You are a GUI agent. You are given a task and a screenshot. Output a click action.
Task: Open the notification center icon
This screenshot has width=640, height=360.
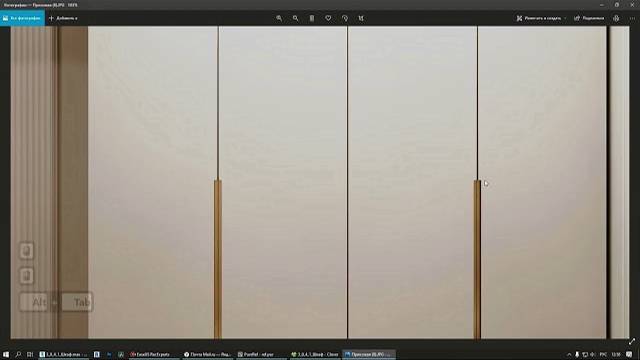pos(629,355)
